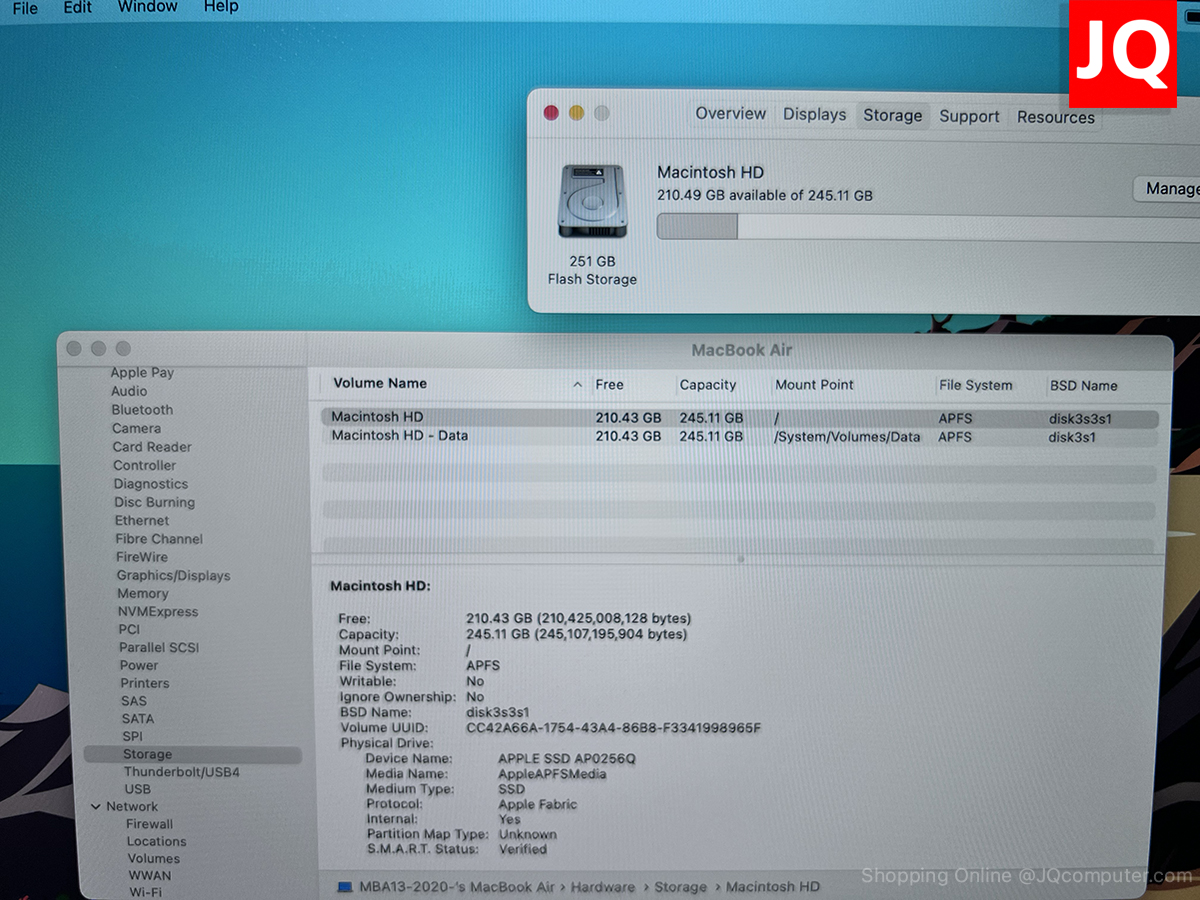Select Thunderbolt/USB4 in the sidebar
Viewport: 1200px width, 900px height.
tap(181, 773)
